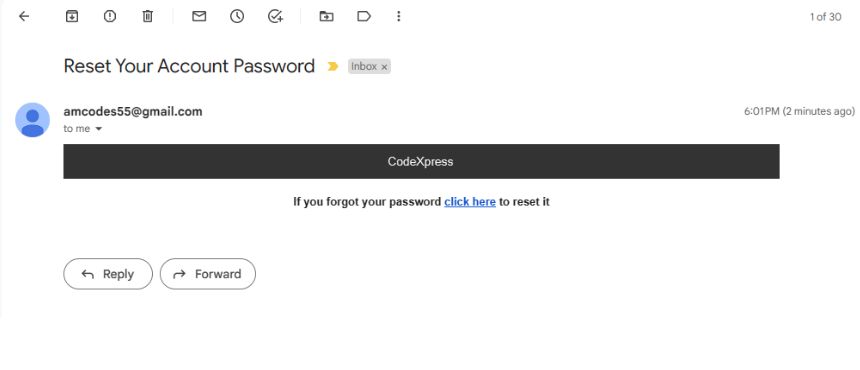Click the Reply button

pyautogui.click(x=108, y=274)
